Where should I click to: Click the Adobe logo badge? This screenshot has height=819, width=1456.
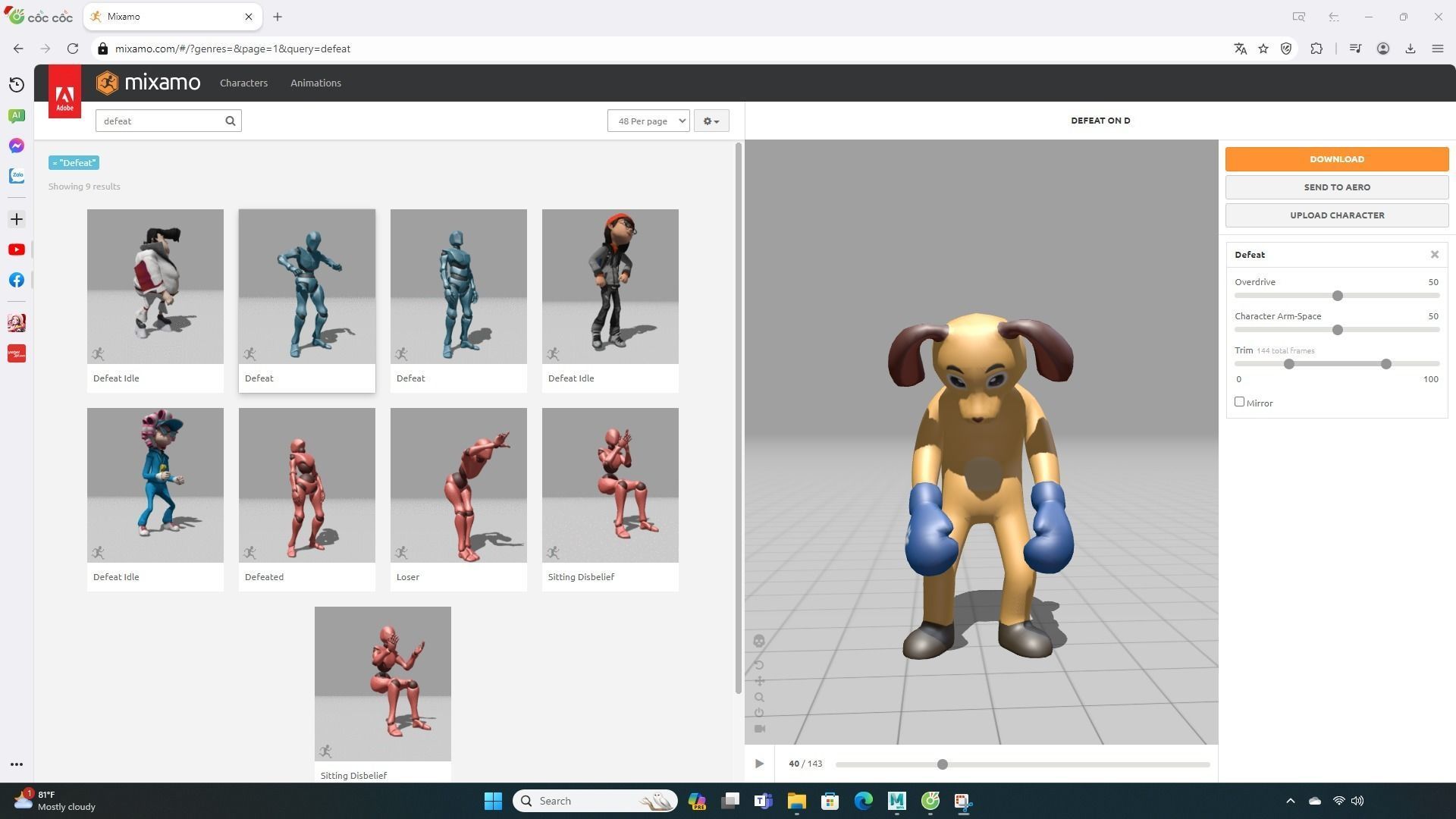pyautogui.click(x=64, y=91)
